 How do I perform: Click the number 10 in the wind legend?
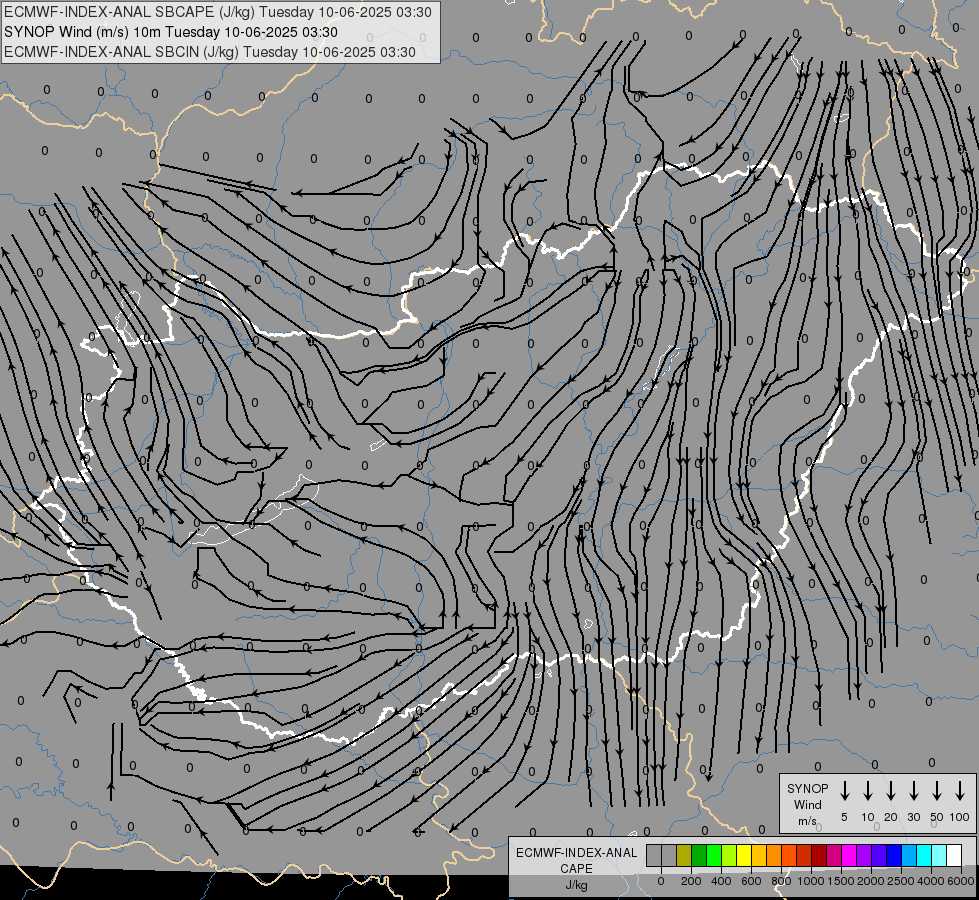click(868, 817)
